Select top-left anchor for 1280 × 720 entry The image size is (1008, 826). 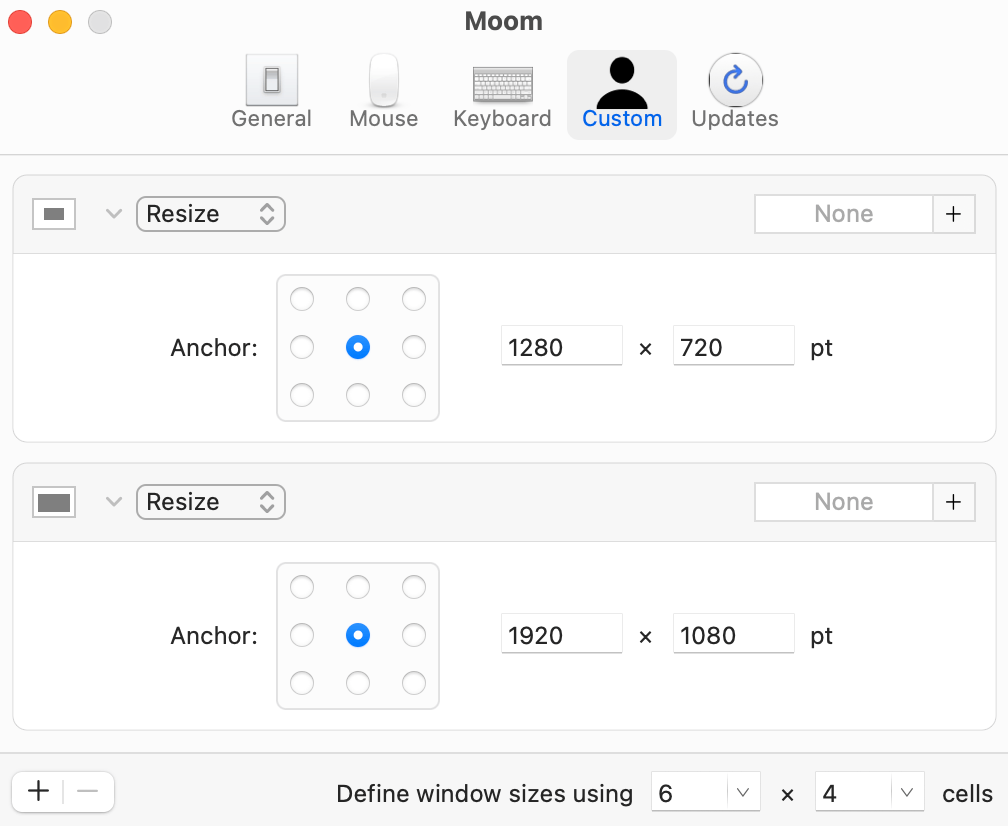point(302,299)
